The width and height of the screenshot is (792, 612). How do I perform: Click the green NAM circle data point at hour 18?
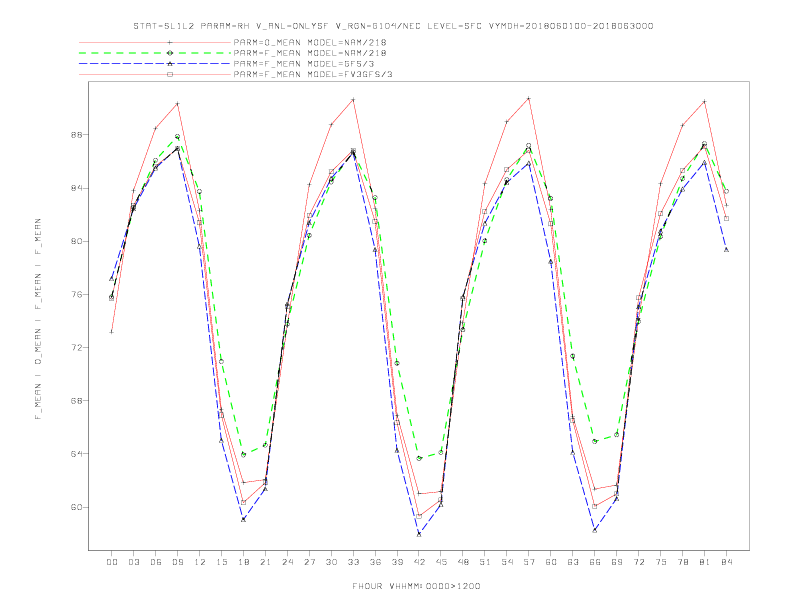[x=243, y=454]
